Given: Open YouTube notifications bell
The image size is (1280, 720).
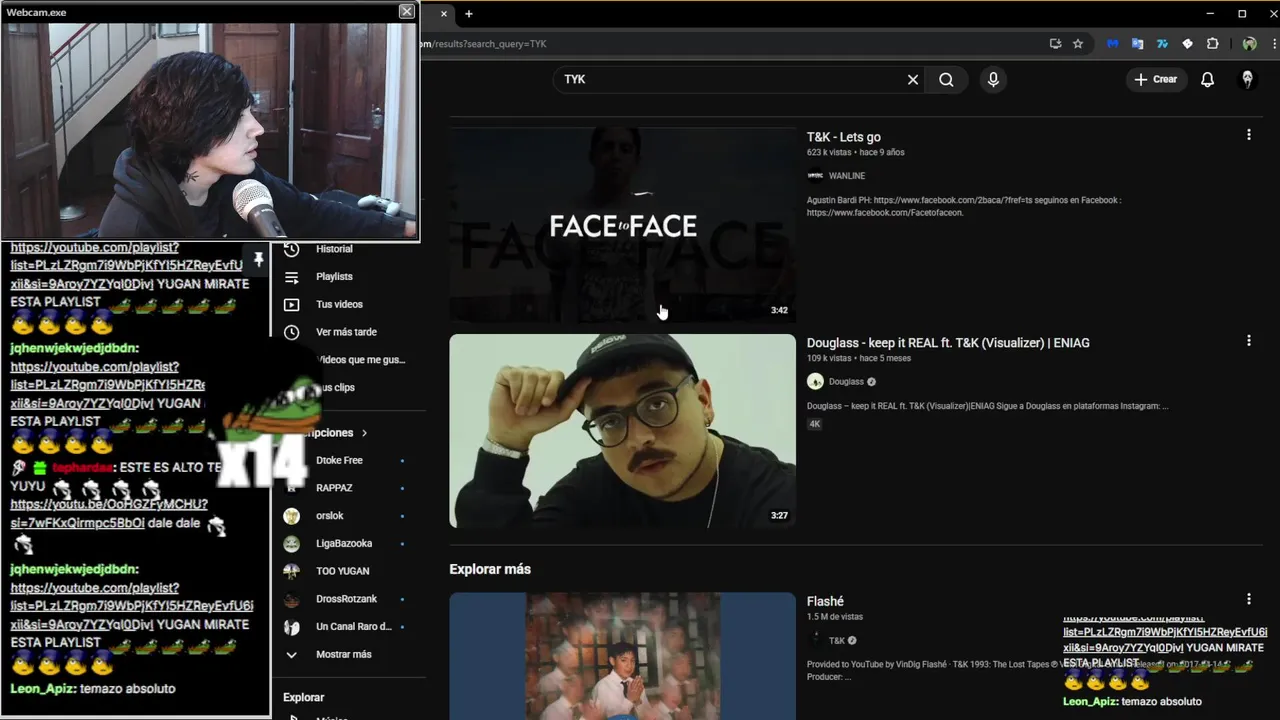Looking at the screenshot, I should [x=1207, y=80].
